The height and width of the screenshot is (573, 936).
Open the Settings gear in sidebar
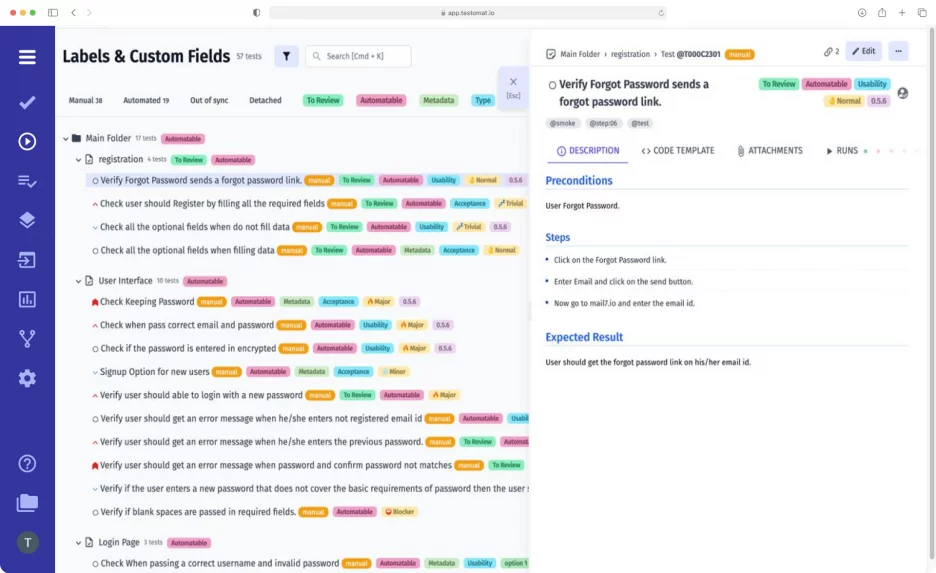click(27, 378)
